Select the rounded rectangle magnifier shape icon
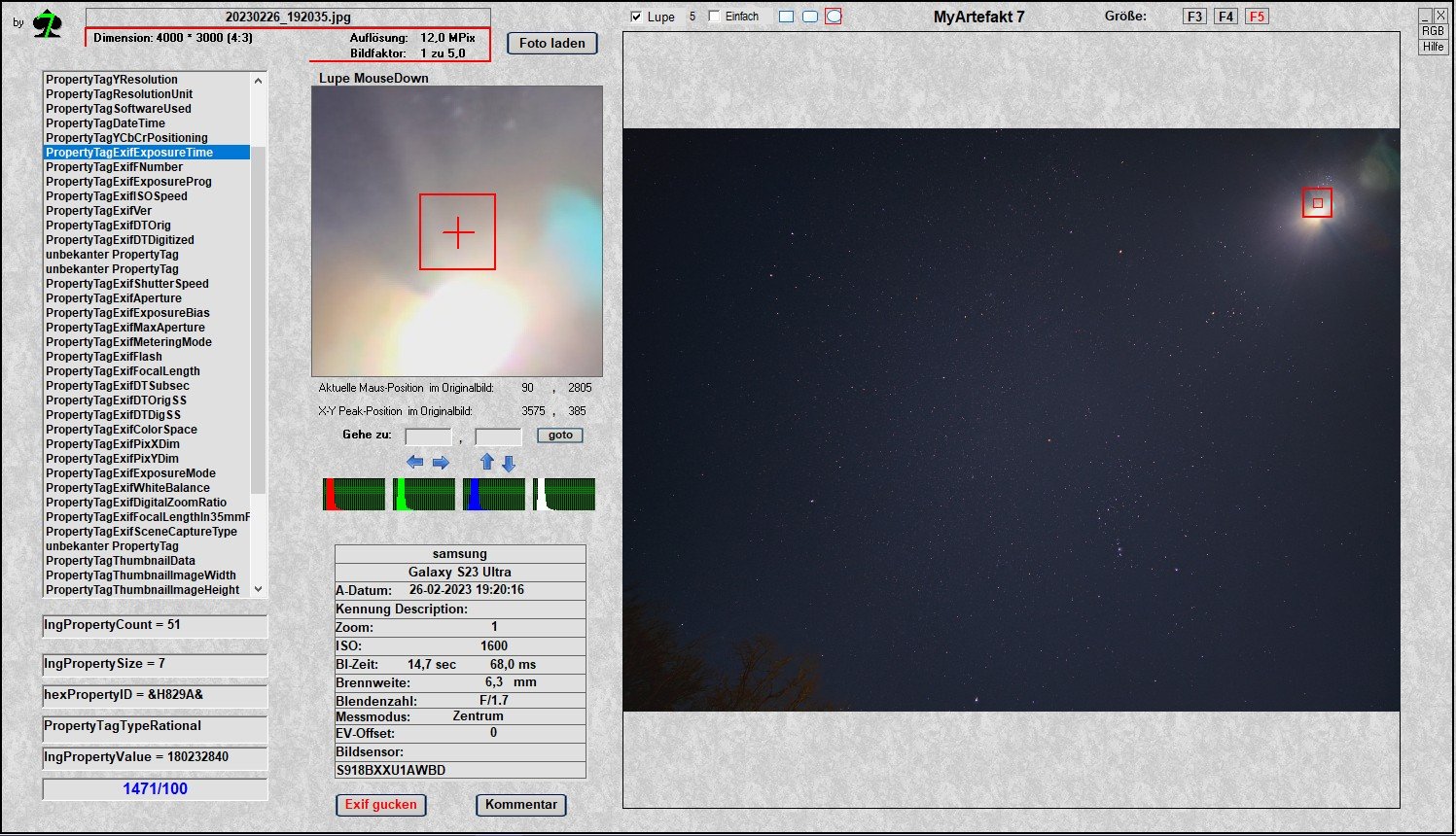 [x=809, y=17]
